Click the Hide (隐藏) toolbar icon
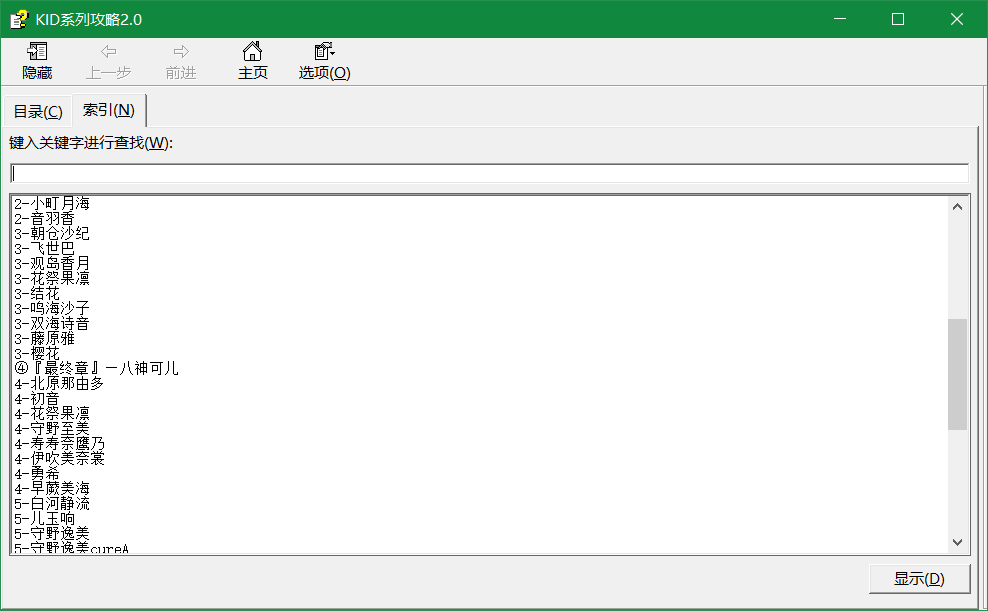Screen dimensions: 988x611 pyautogui.click(x=37, y=52)
